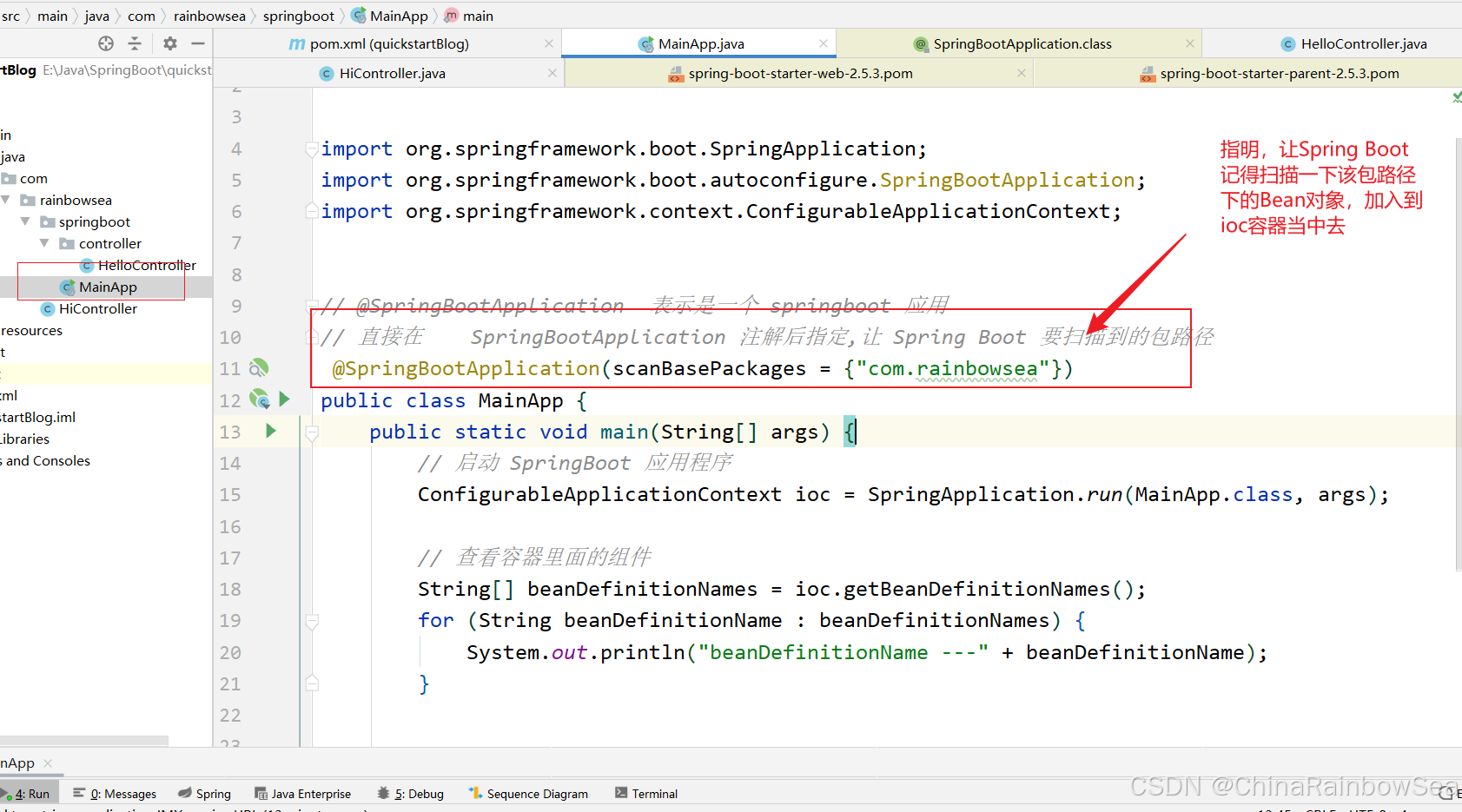Fold the for loop at line 19

pyautogui.click(x=312, y=621)
